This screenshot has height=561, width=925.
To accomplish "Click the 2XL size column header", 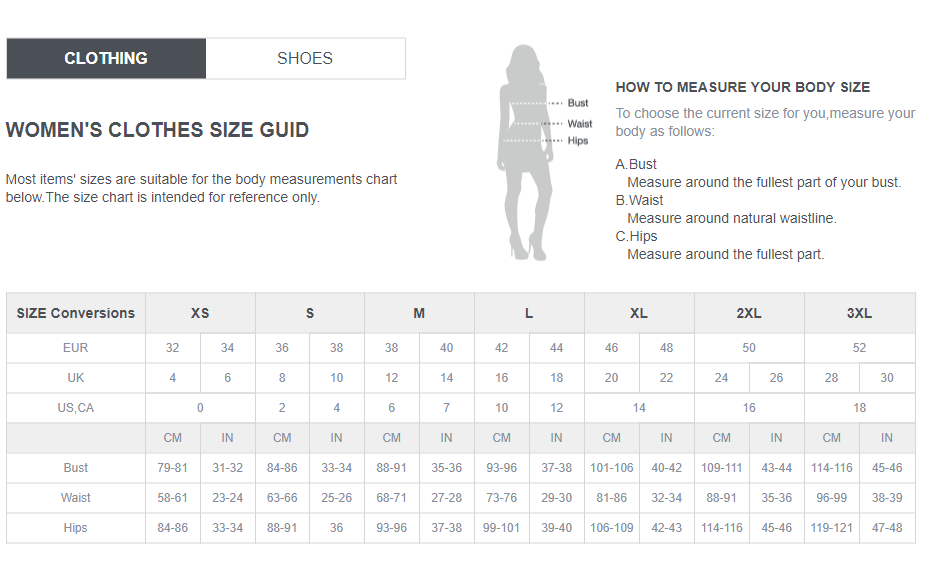I will click(x=749, y=313).
